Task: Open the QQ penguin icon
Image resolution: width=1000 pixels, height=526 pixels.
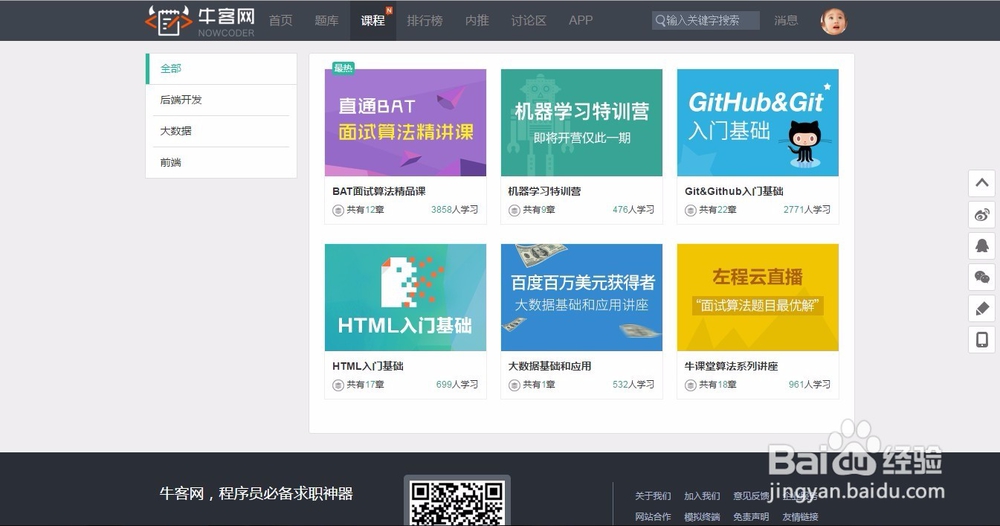Action: (982, 245)
